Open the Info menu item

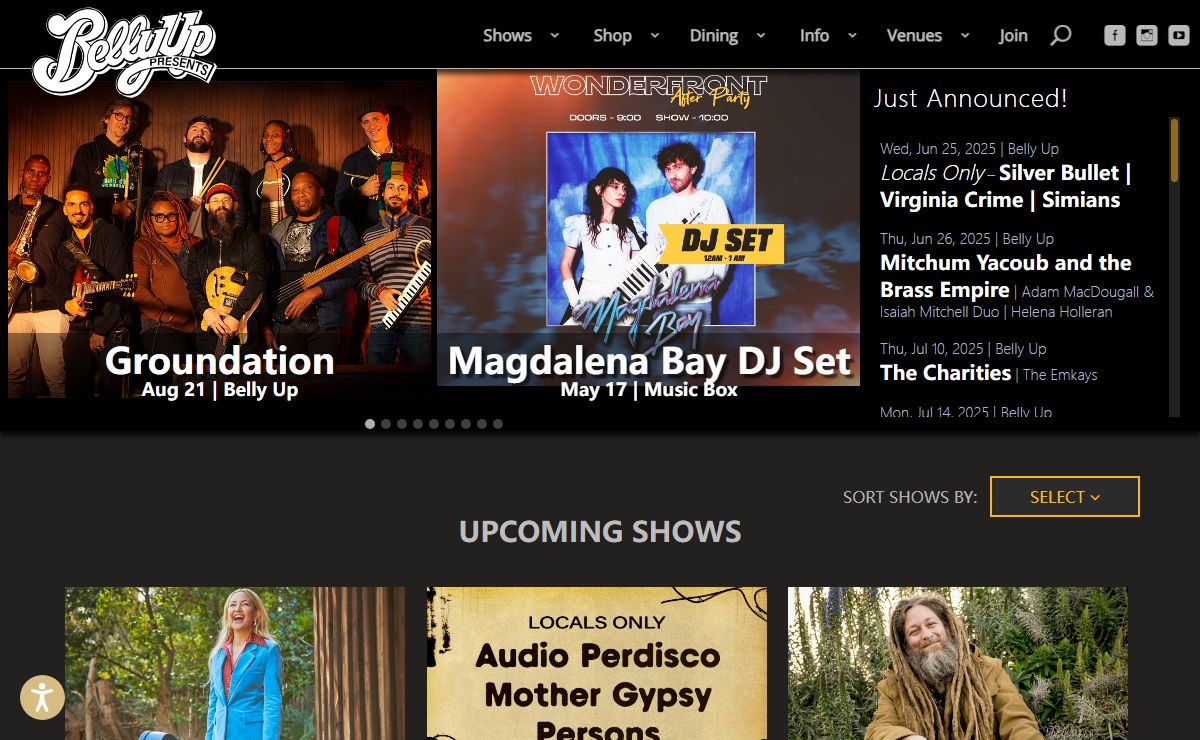click(x=814, y=35)
